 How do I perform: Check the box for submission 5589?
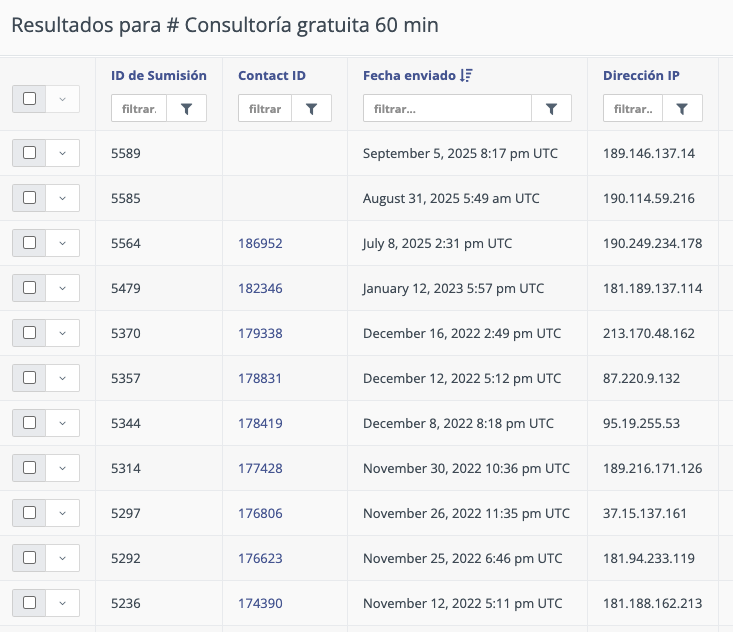click(x=29, y=153)
